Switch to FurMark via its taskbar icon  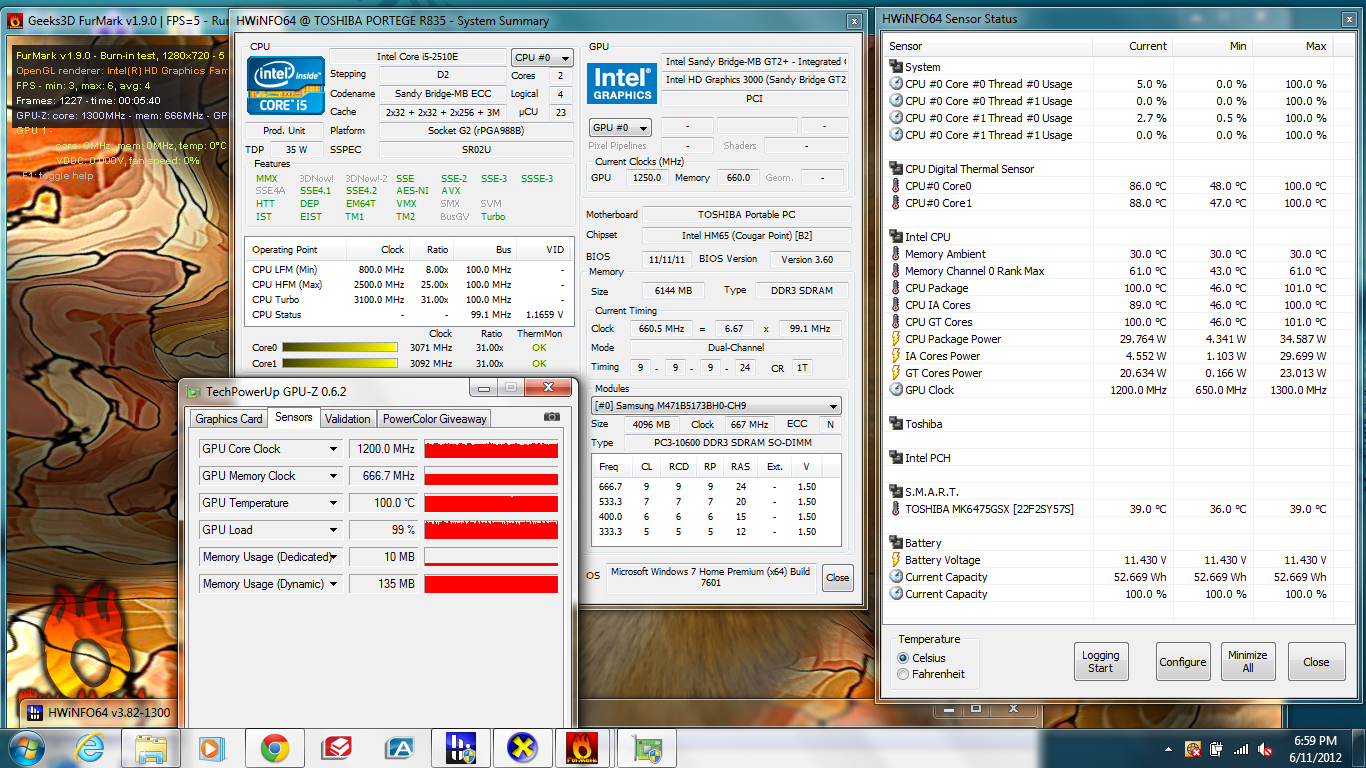[x=584, y=747]
